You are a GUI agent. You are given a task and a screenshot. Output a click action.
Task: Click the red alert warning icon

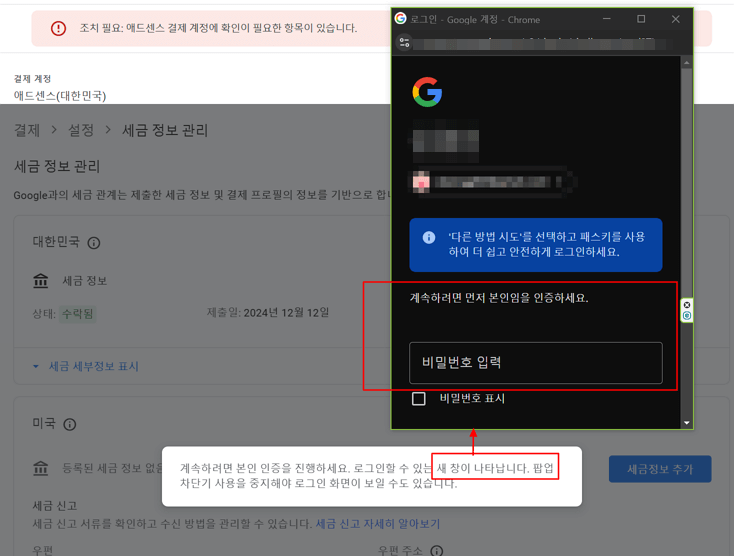tap(59, 28)
